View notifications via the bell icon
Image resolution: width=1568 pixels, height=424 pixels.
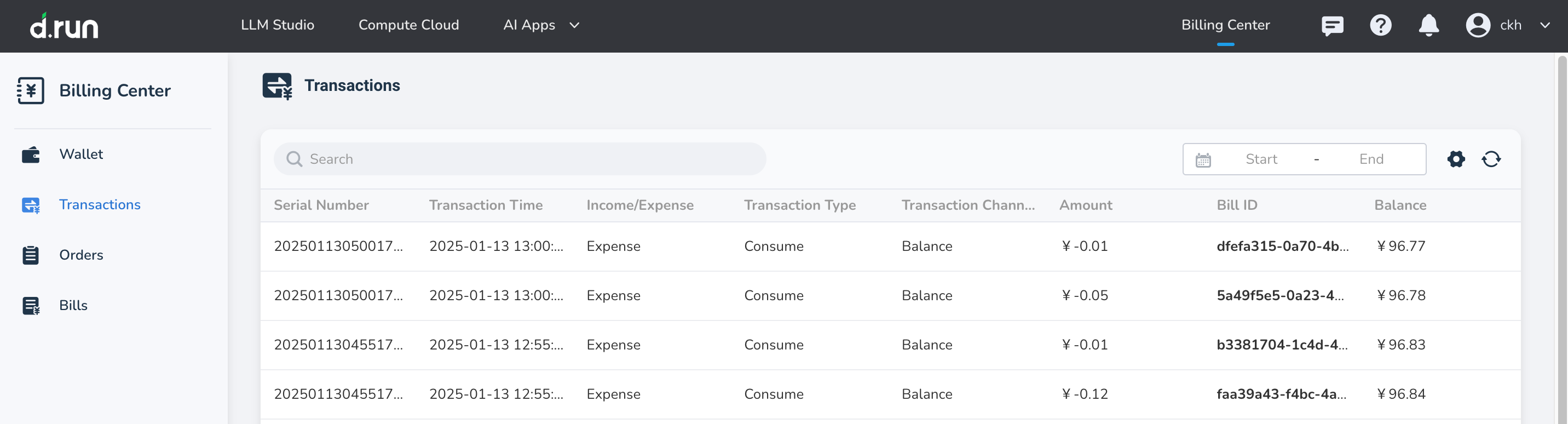click(1429, 25)
